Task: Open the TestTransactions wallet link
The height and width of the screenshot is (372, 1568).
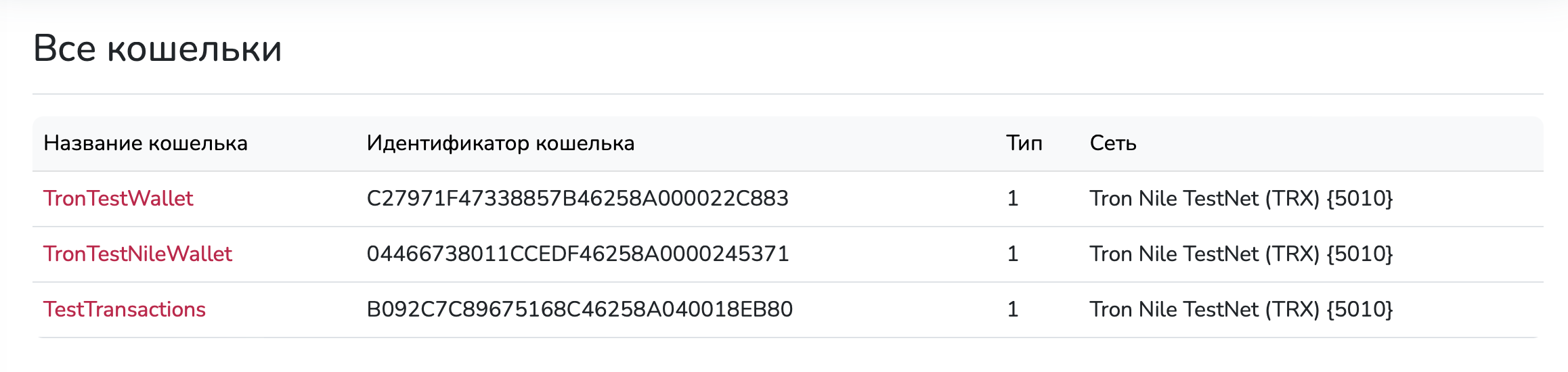Action: click(124, 310)
